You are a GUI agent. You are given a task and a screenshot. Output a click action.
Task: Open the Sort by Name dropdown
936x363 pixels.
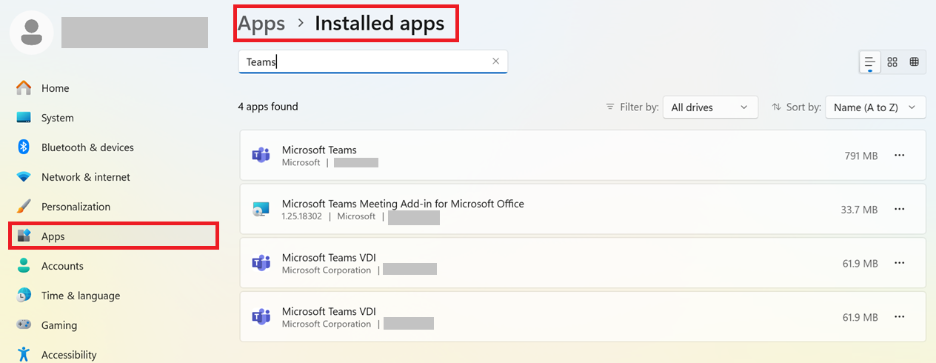point(875,107)
